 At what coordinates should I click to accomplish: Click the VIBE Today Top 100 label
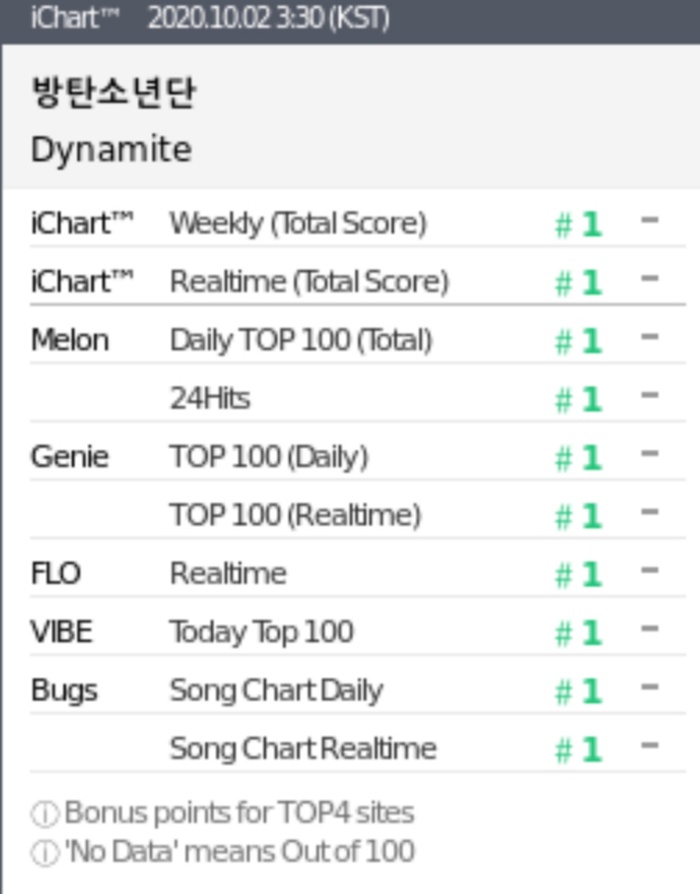coord(262,632)
